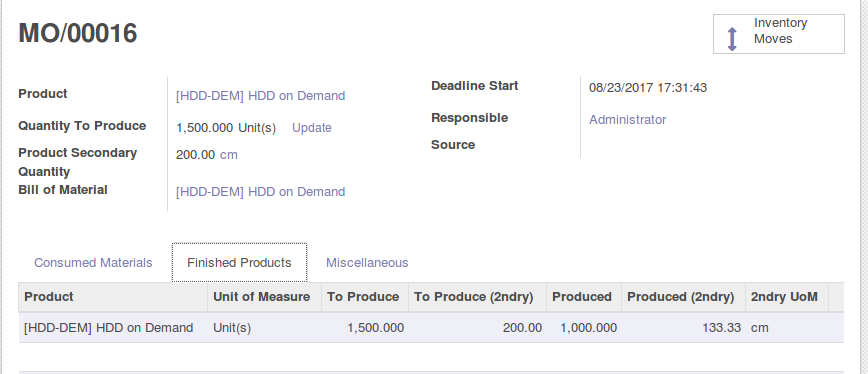The image size is (868, 374).
Task: Click the MO/00016 order title
Action: coord(78,33)
